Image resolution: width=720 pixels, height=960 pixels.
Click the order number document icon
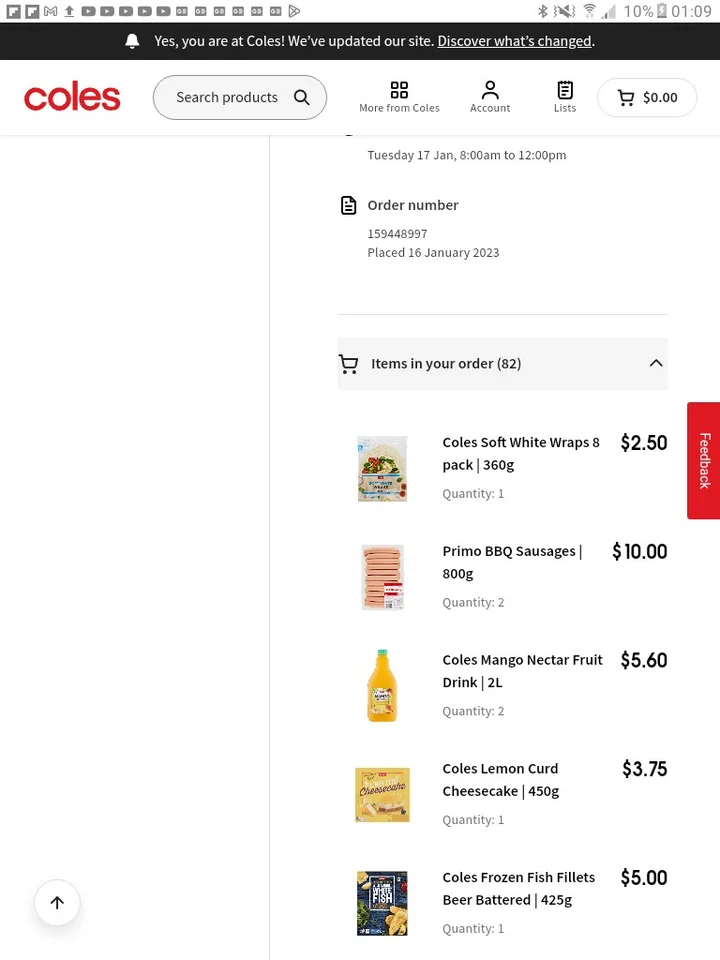[x=348, y=204]
